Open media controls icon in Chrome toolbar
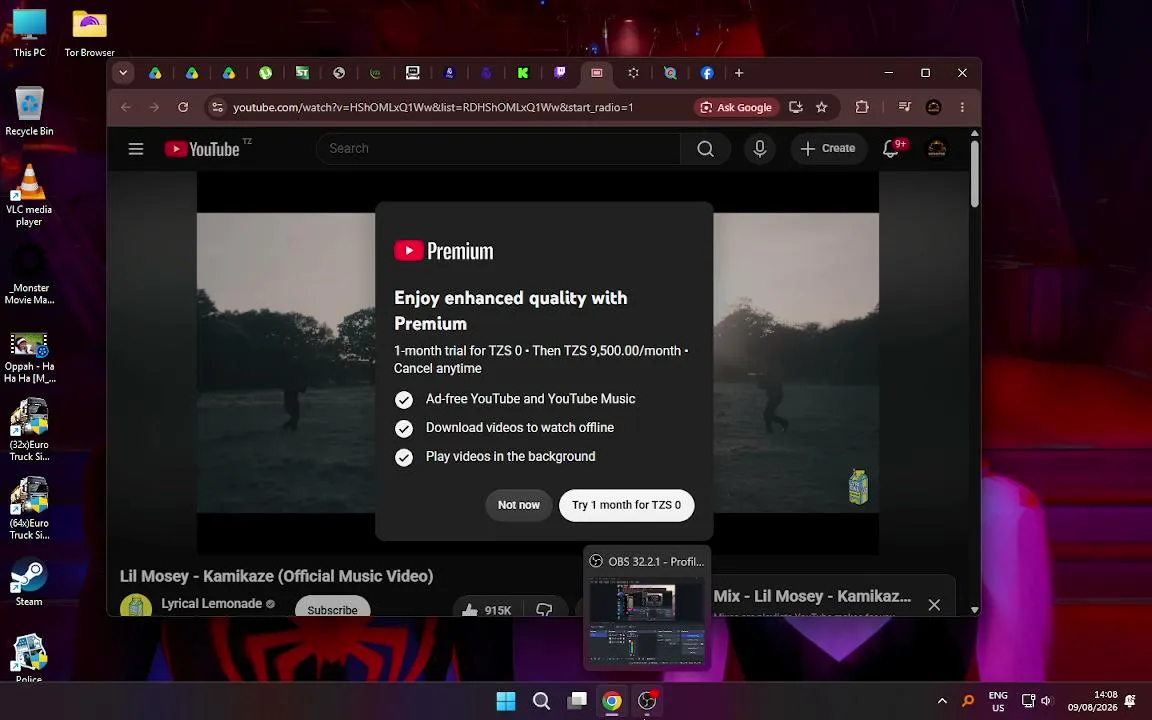Viewport: 1152px width, 720px height. 905,107
